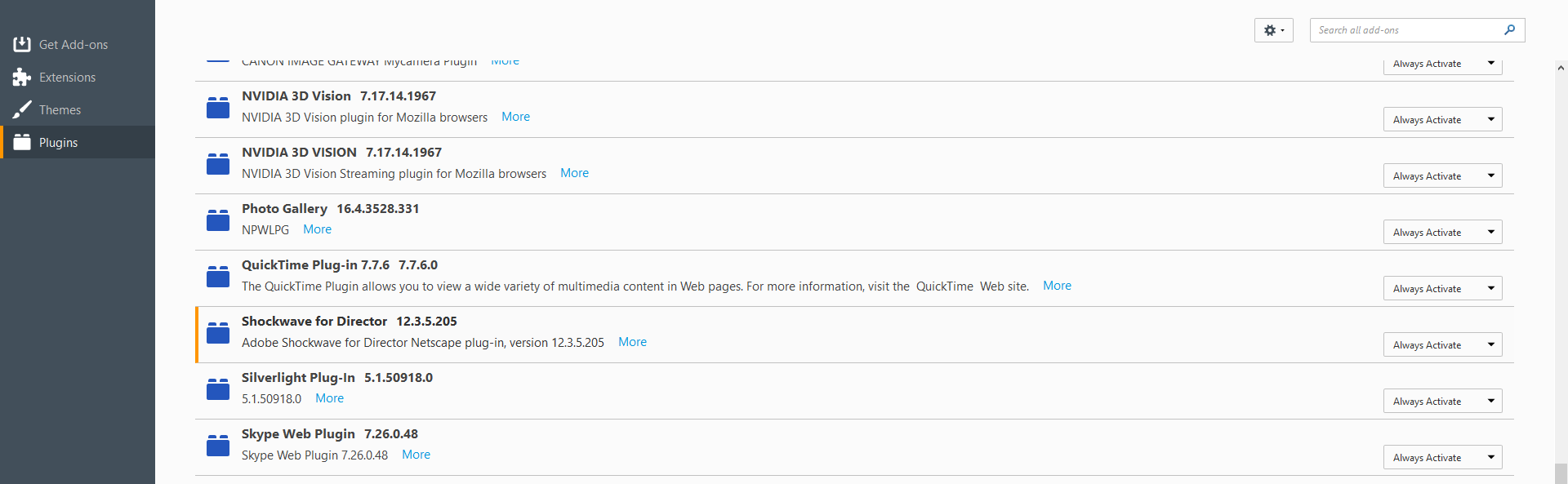This screenshot has width=1568, height=484.
Task: Show More details for Skype Web Plugin
Action: (x=416, y=455)
